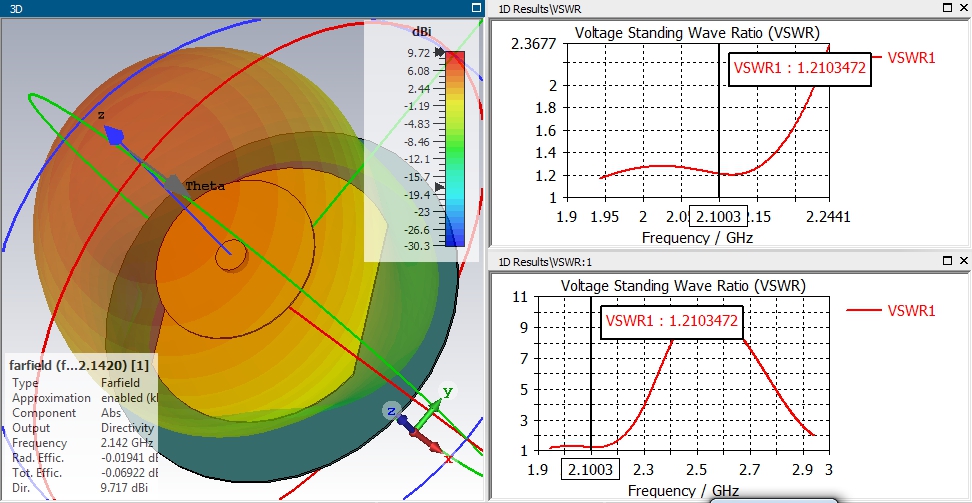Close the 1D Results\VSWR:1 window
Viewport: 972px width, 503px height.
[x=963, y=261]
